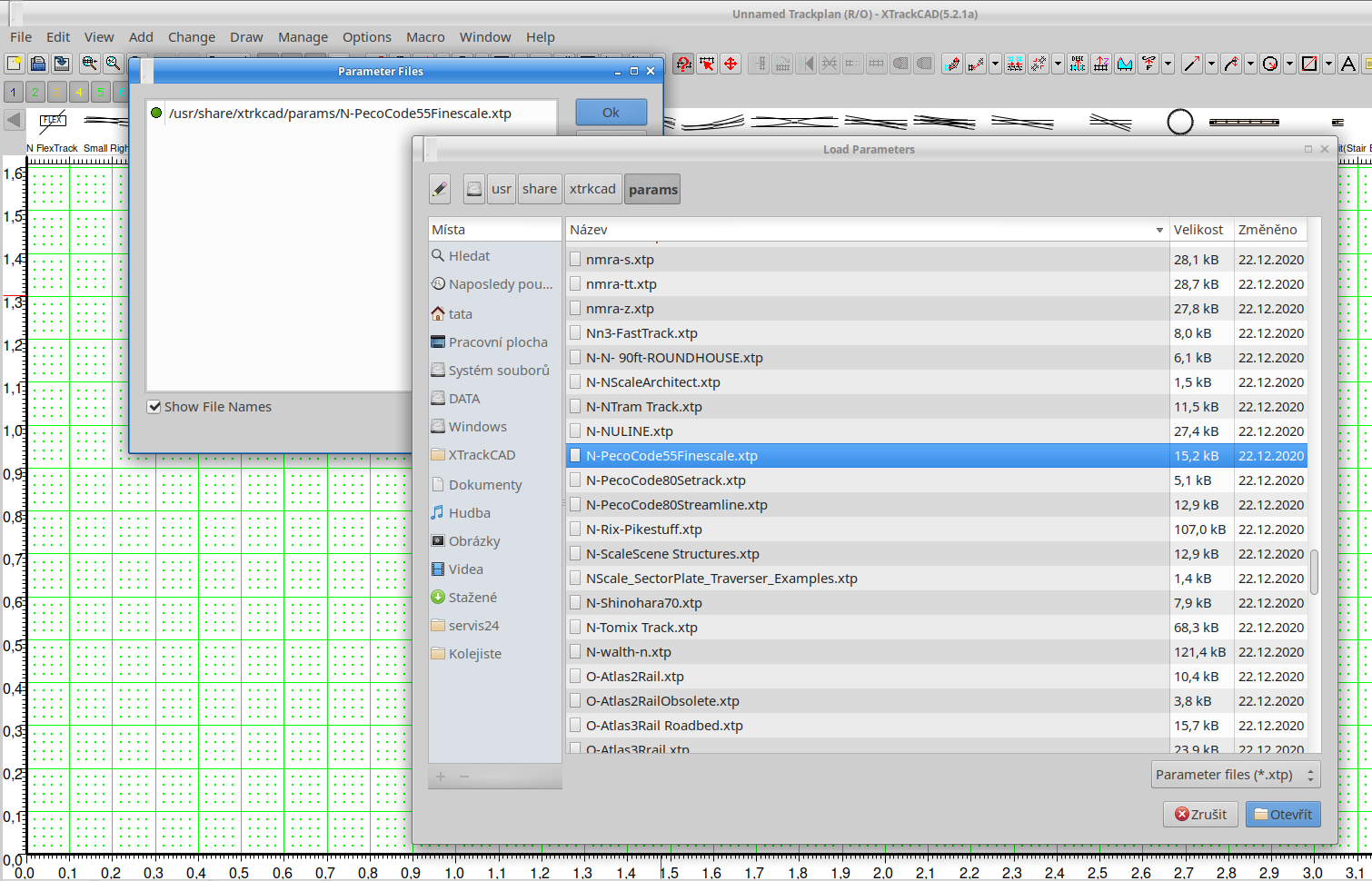Viewport: 1372px width, 881px height.
Task: Open the Macro menu
Action: coord(424,37)
